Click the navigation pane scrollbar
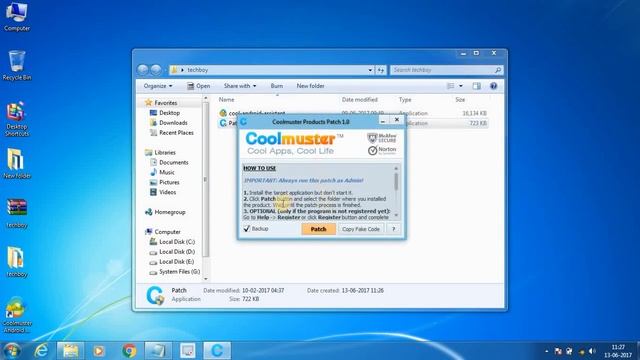This screenshot has height=360, width=640. (205, 180)
